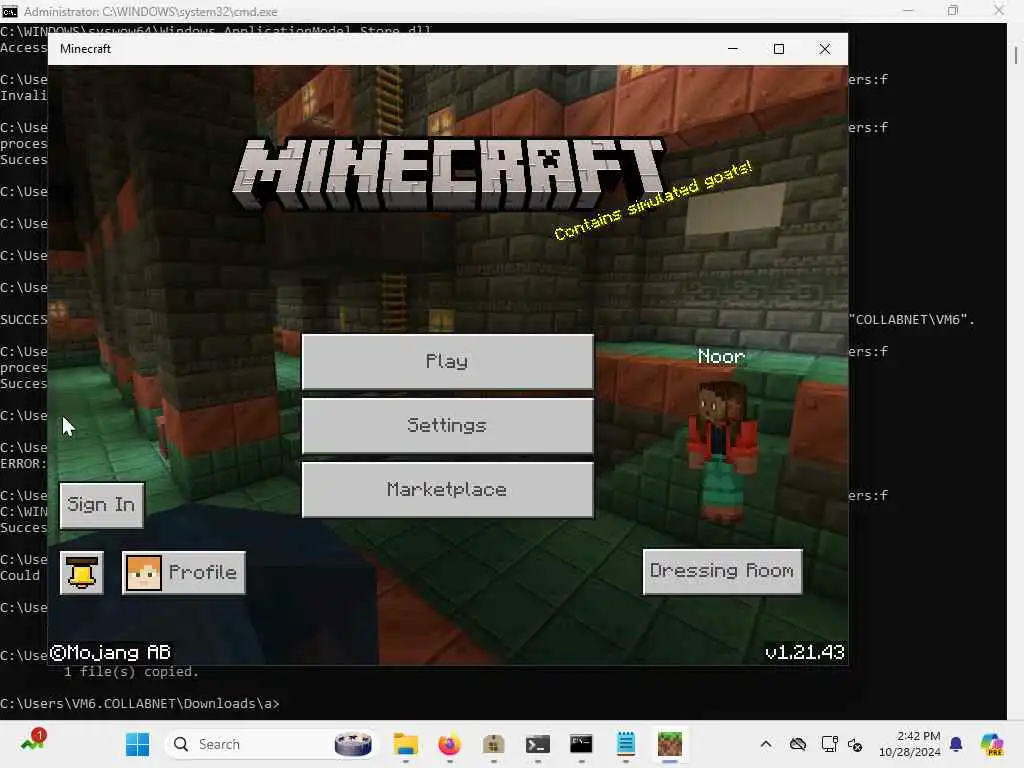Click the version number v1.21.43
1024x768 pixels.
coord(805,652)
